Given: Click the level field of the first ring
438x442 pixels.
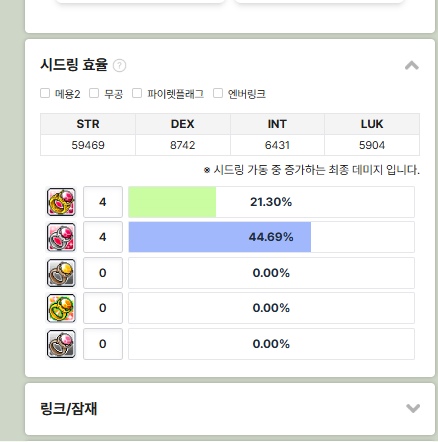Looking at the screenshot, I should (103, 202).
